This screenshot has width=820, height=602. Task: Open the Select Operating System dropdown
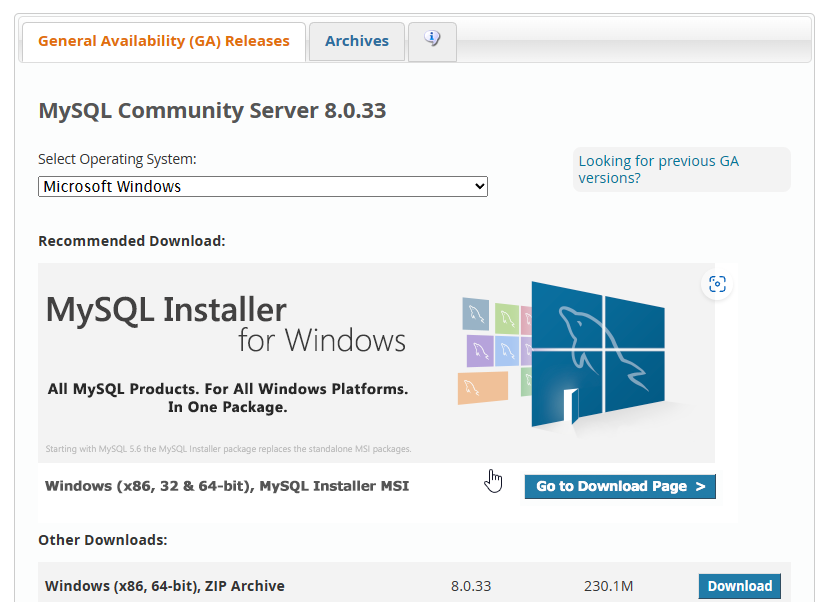click(263, 187)
